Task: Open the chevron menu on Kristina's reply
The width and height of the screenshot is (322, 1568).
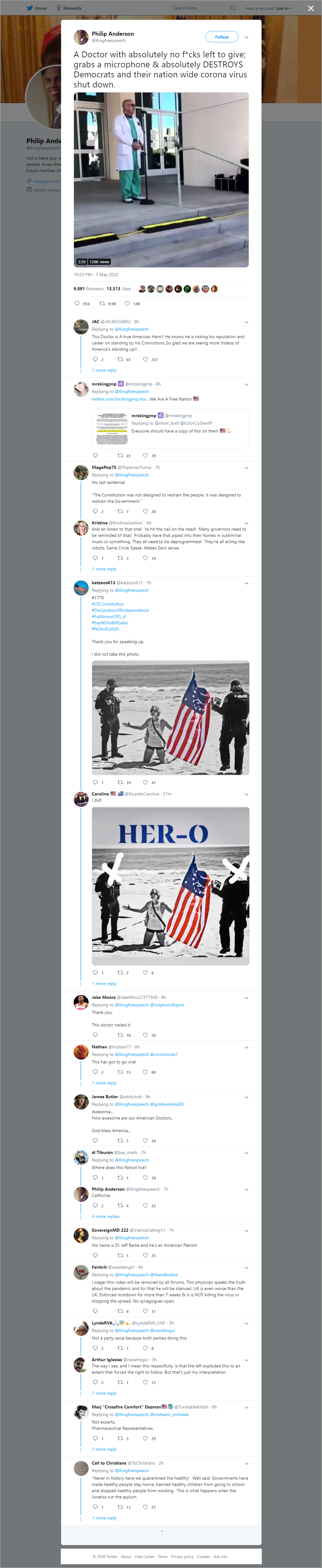Action: tap(246, 523)
